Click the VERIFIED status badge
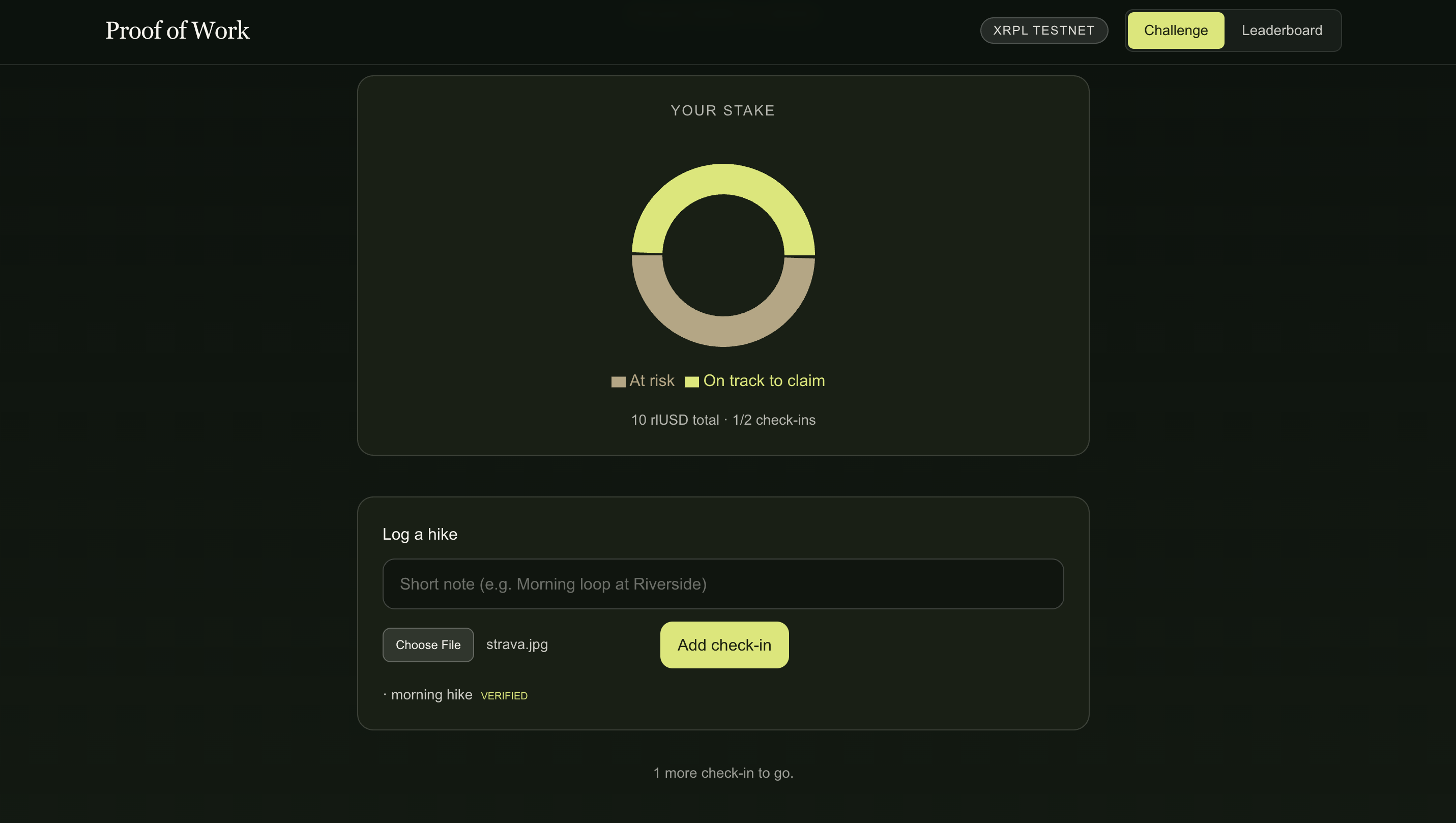The height and width of the screenshot is (823, 1456). [504, 696]
